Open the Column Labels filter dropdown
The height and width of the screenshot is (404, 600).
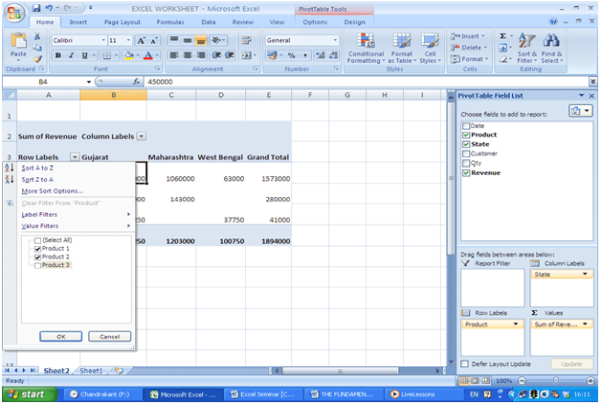pos(141,135)
